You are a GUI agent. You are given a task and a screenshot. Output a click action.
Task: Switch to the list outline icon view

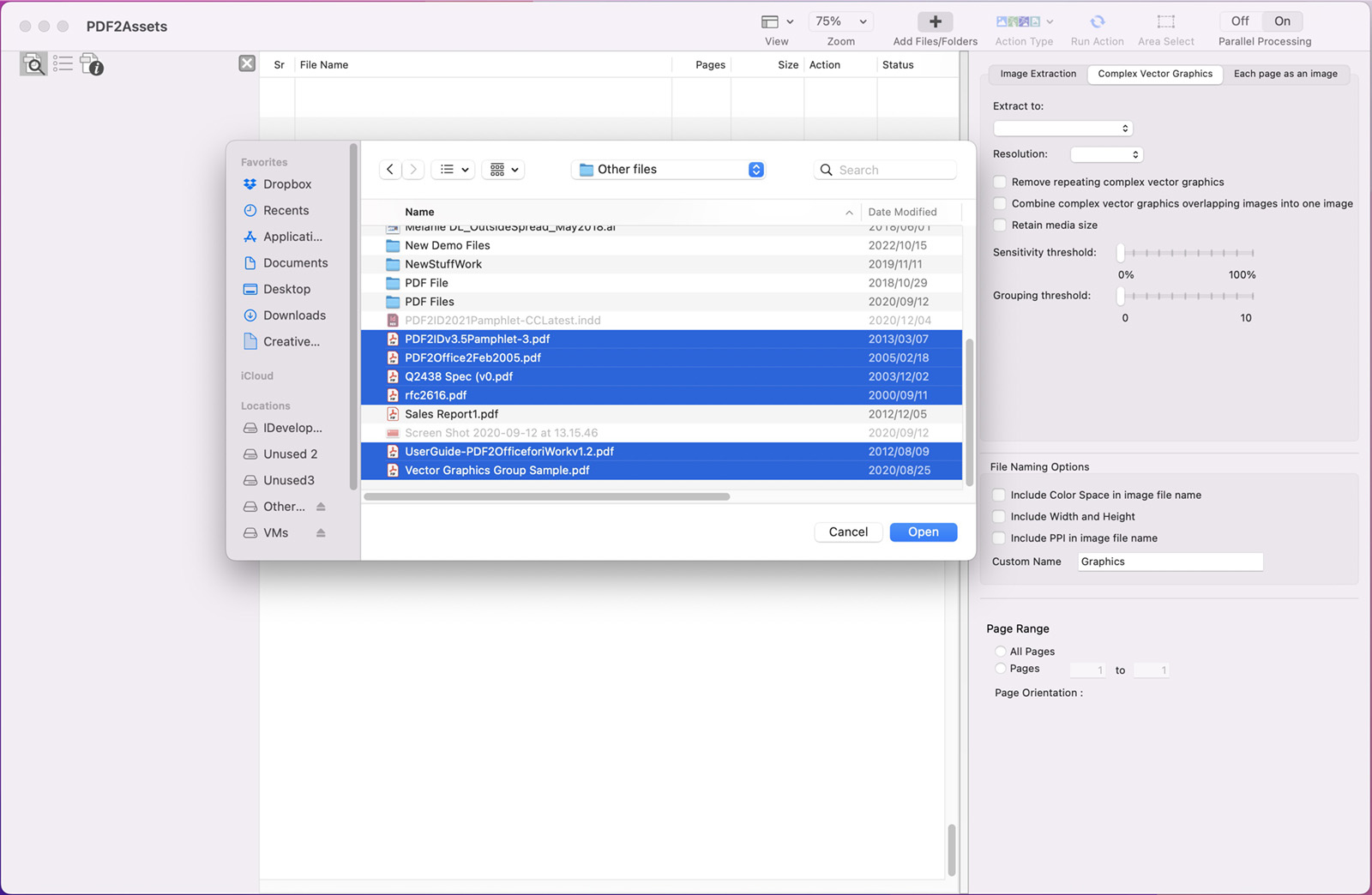63,63
